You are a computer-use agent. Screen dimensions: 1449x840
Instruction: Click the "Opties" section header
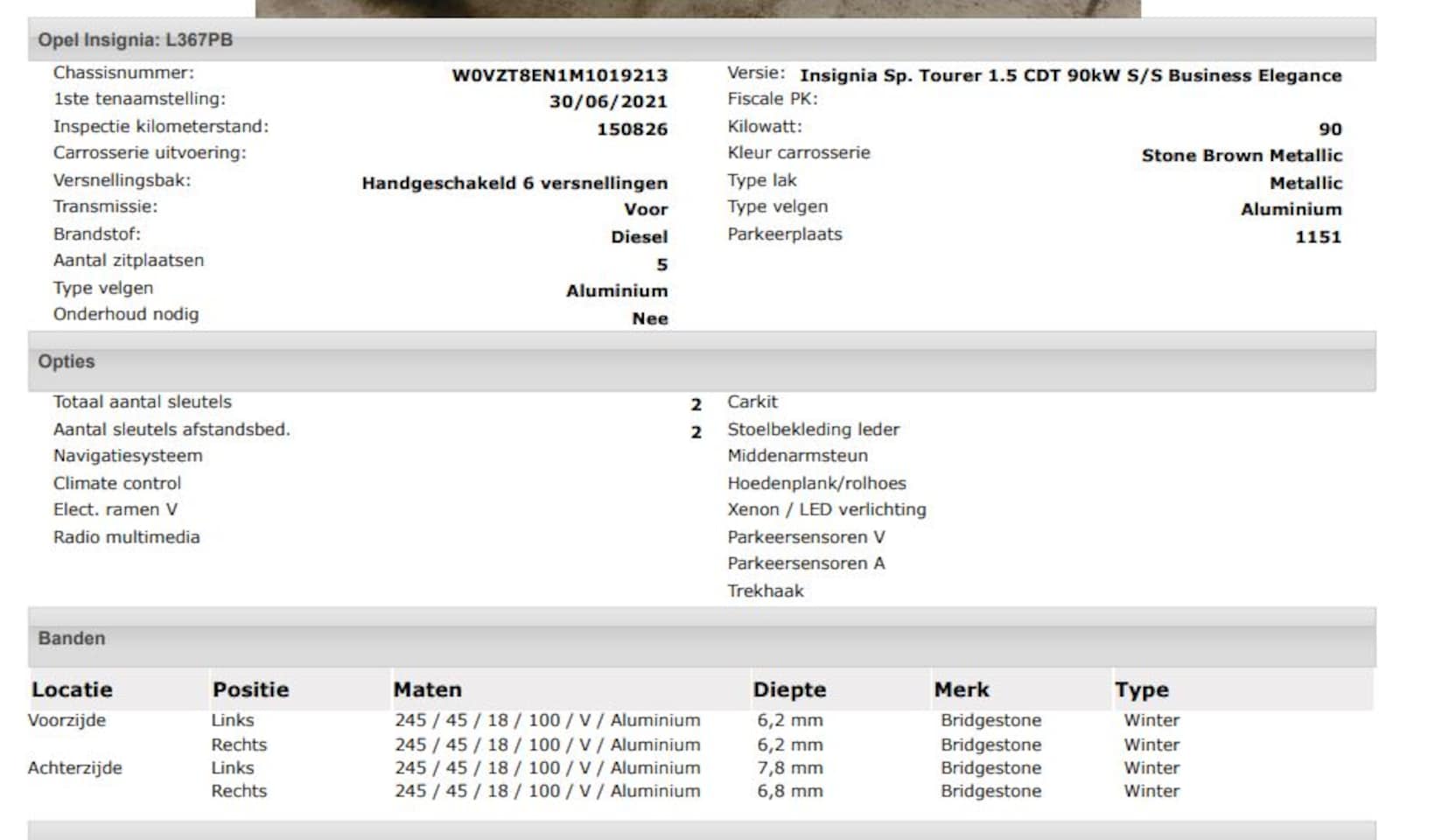click(66, 361)
